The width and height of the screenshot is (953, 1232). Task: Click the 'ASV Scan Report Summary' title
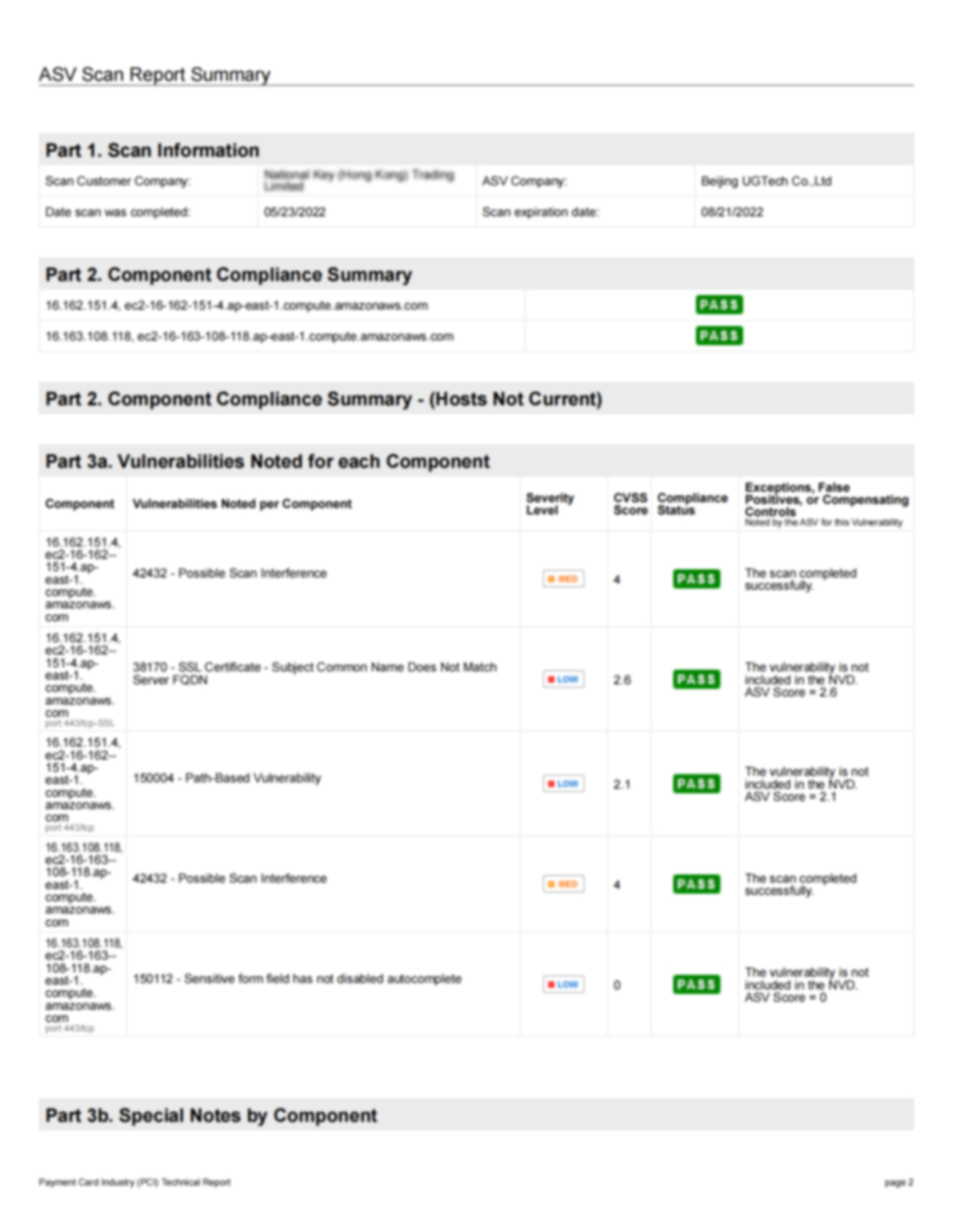pyautogui.click(x=154, y=74)
